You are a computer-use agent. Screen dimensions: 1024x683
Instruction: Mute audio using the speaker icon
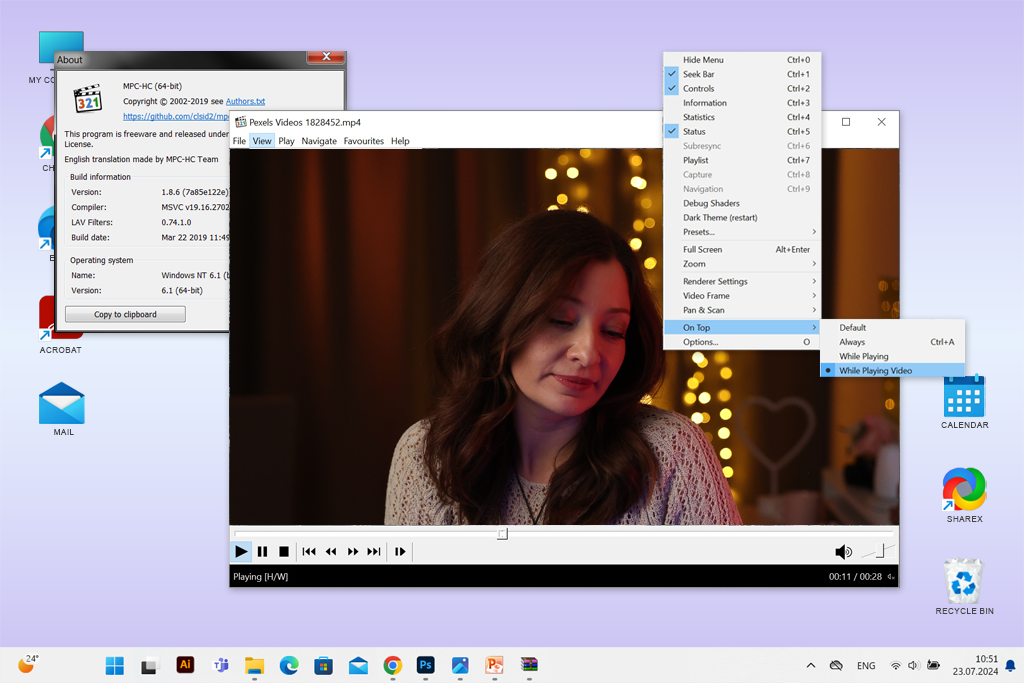click(x=843, y=552)
